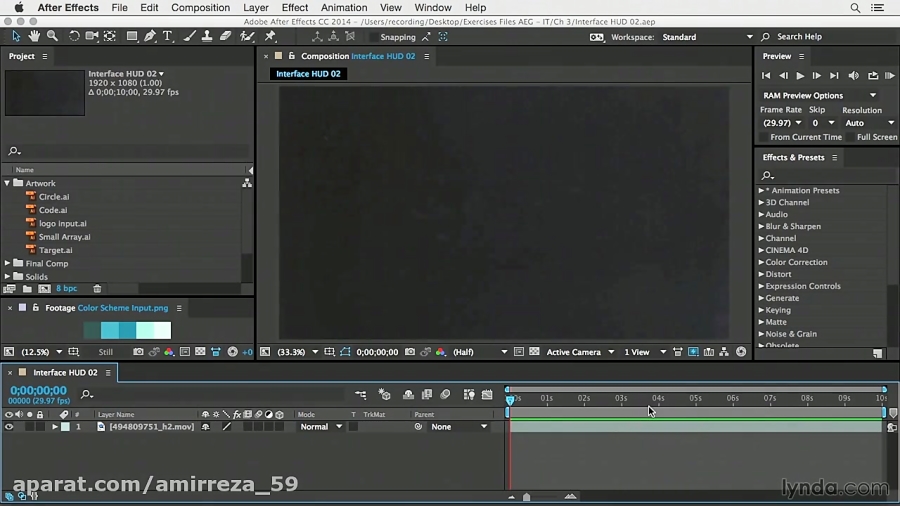Select the Brush tool
This screenshot has width=900, height=506.
coord(189,36)
